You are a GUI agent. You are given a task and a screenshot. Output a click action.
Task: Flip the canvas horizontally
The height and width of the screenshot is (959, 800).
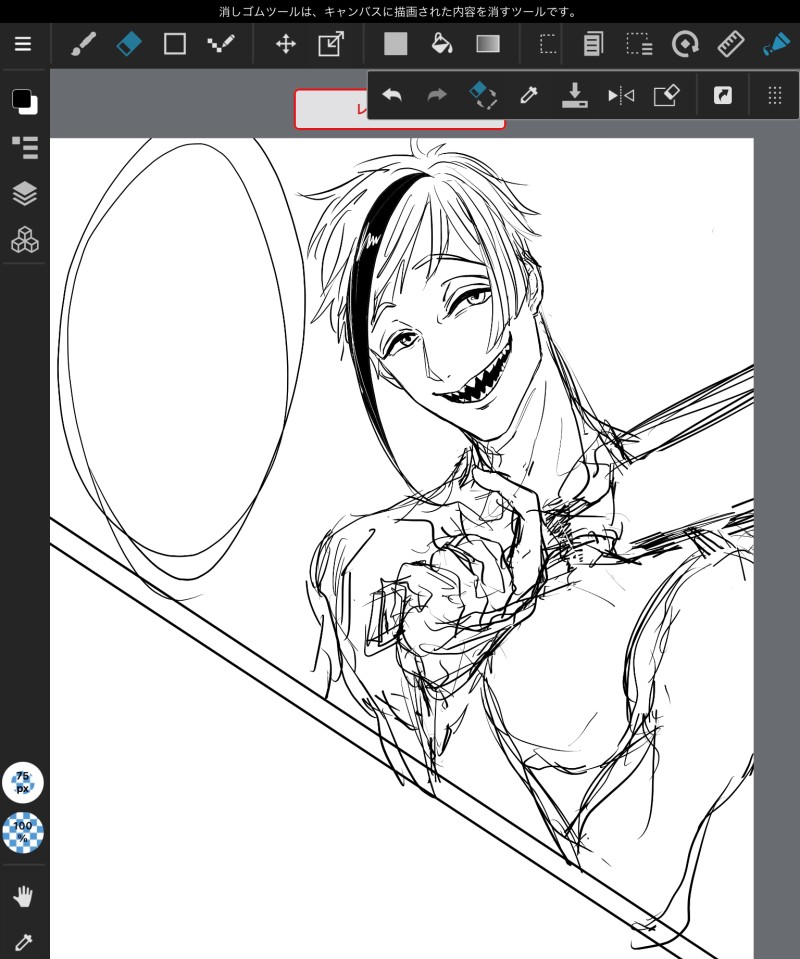click(621, 95)
